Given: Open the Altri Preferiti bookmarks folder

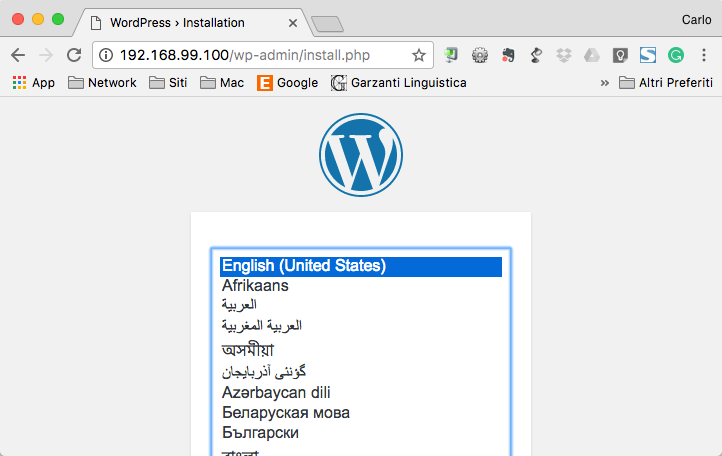Looking at the screenshot, I should click(x=666, y=83).
